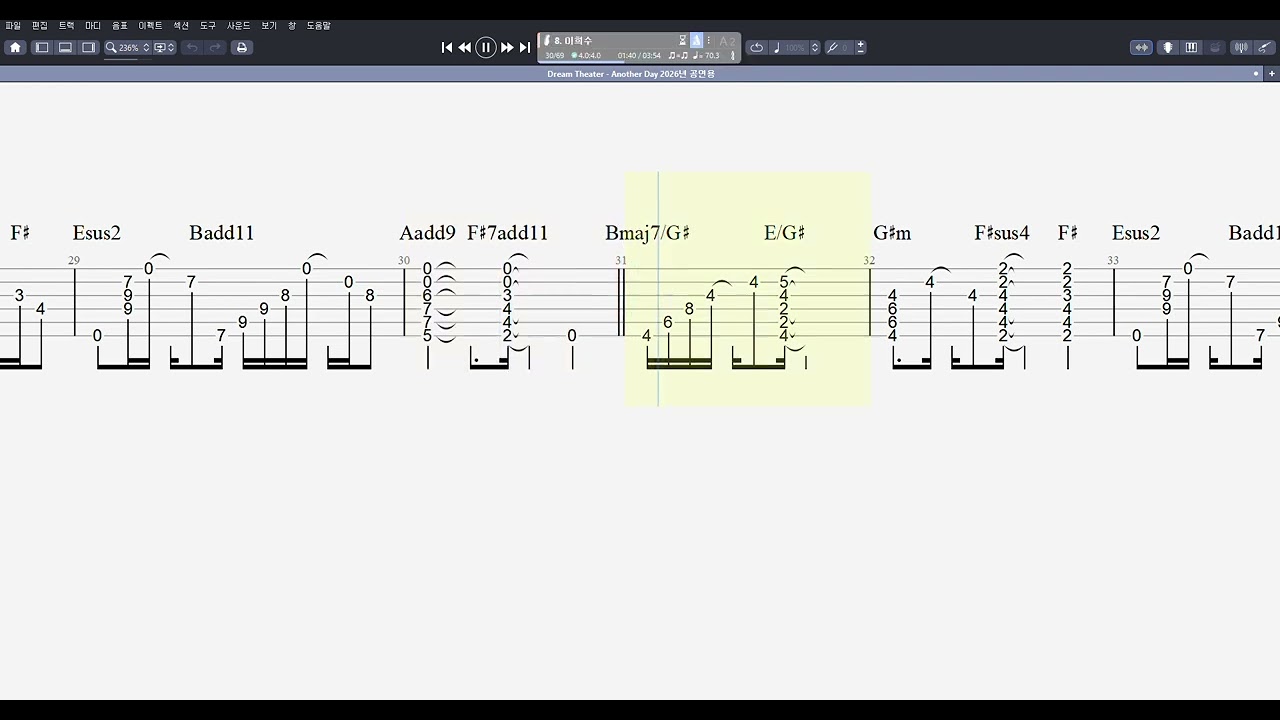This screenshot has height=720, width=1280.
Task: Adjust the 236% zoom stepper arrows
Action: (x=146, y=47)
